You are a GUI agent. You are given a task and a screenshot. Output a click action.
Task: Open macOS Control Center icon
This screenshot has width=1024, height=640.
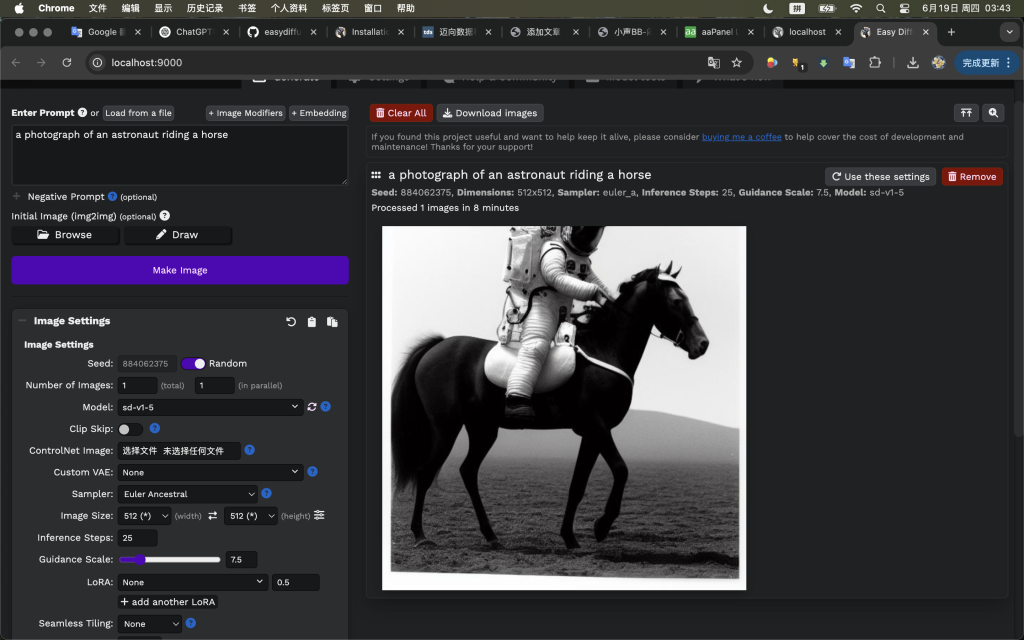pos(904,8)
